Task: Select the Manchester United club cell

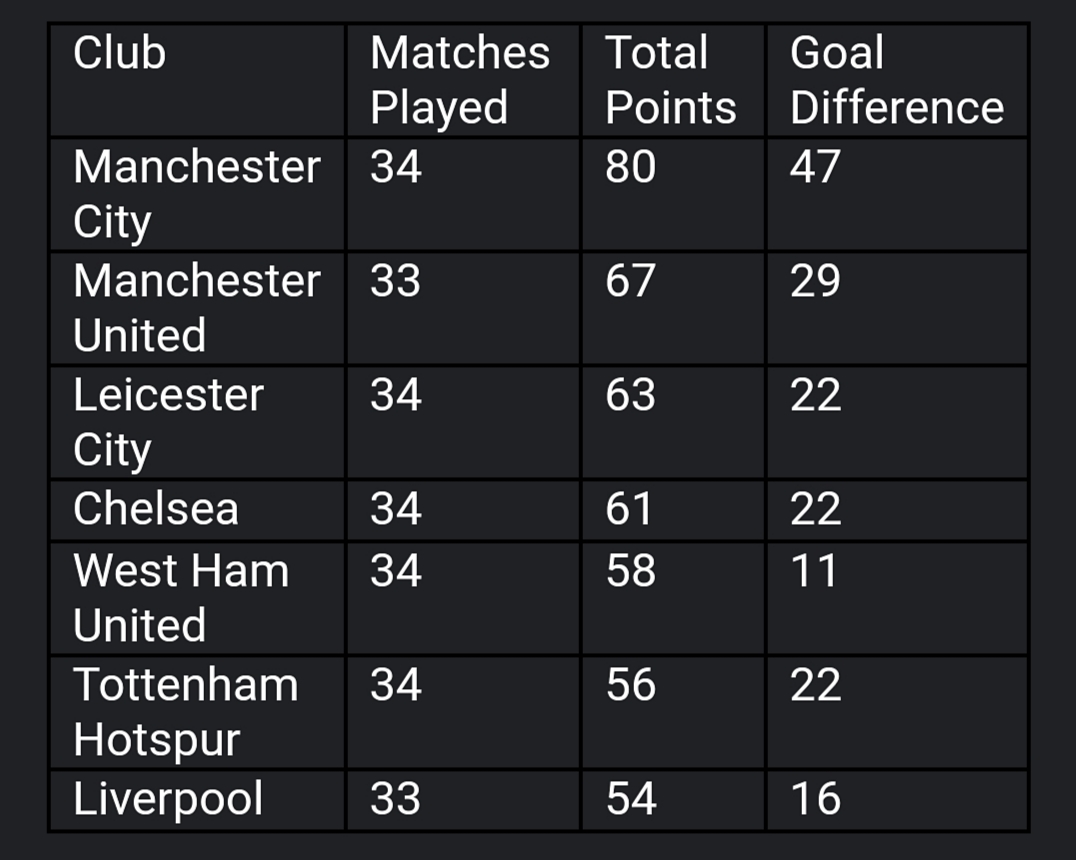Action: (198, 309)
